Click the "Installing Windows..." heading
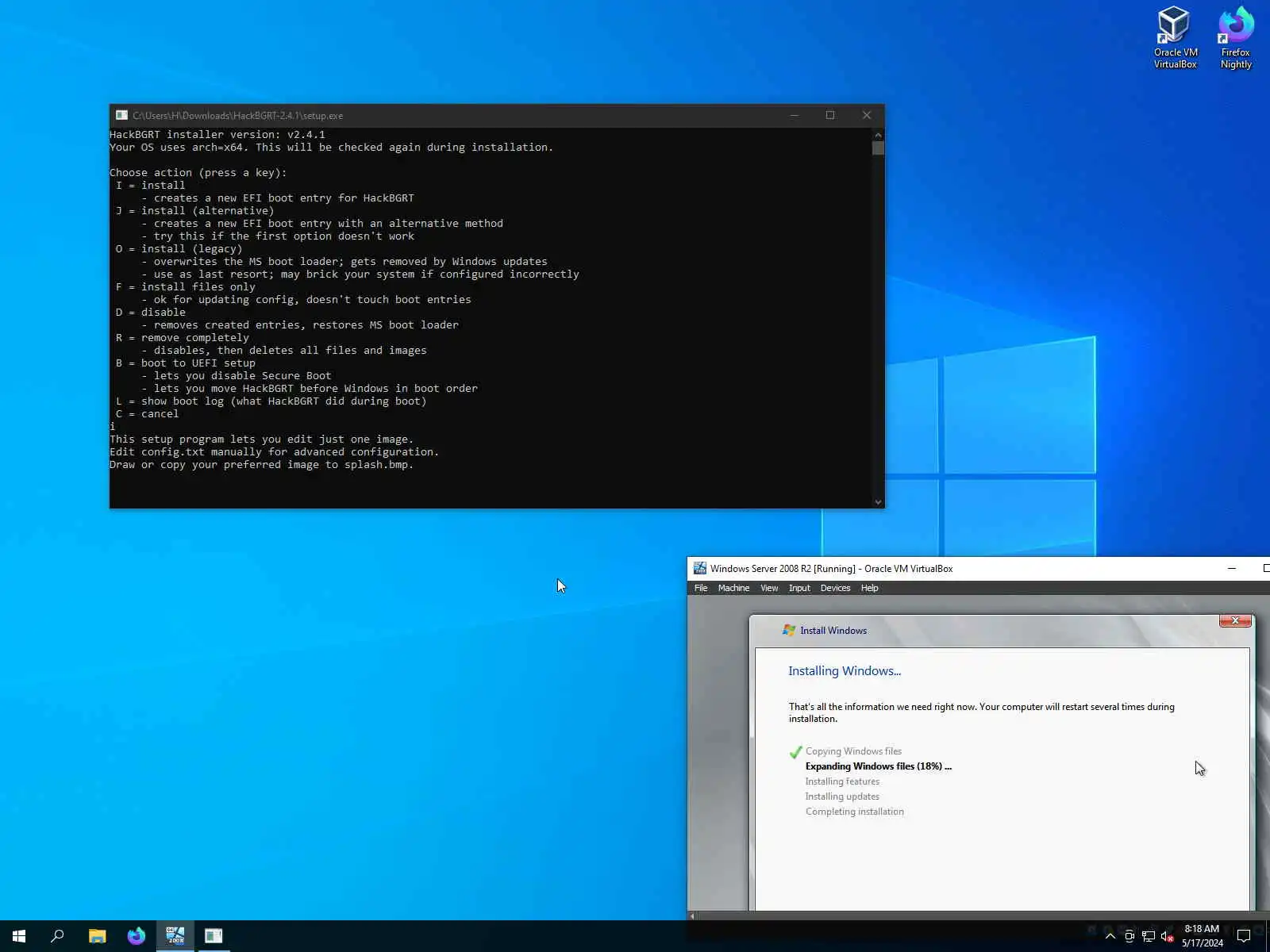This screenshot has width=1270, height=952. pyautogui.click(x=845, y=671)
